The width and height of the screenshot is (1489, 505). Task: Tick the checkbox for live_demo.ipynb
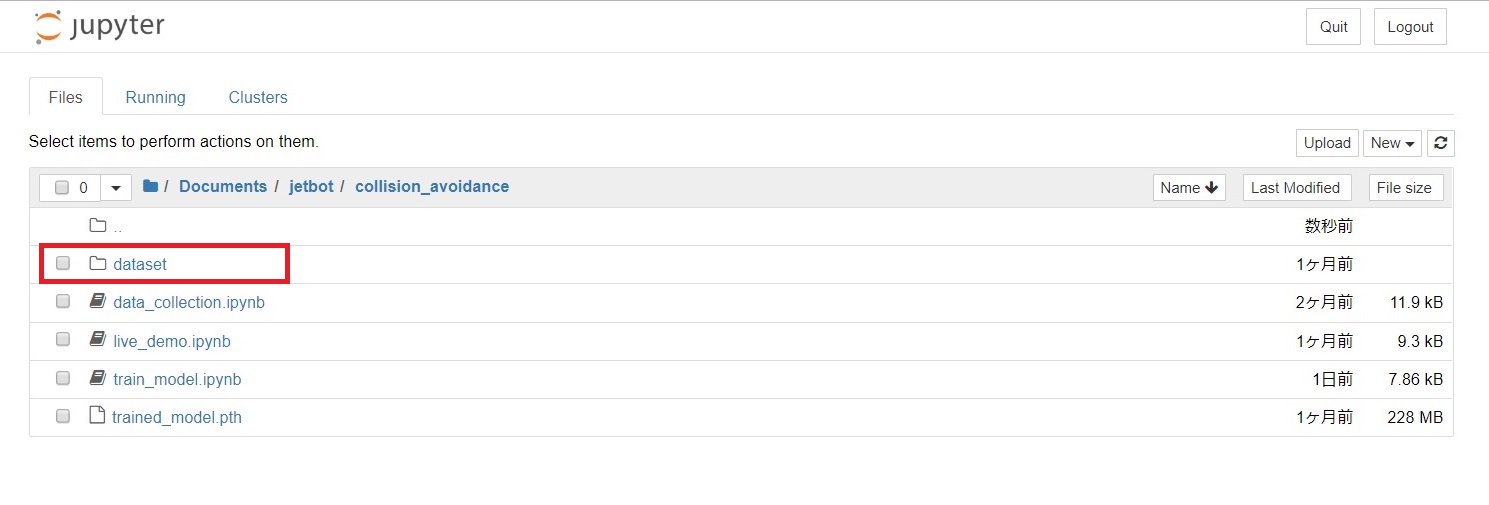(63, 340)
